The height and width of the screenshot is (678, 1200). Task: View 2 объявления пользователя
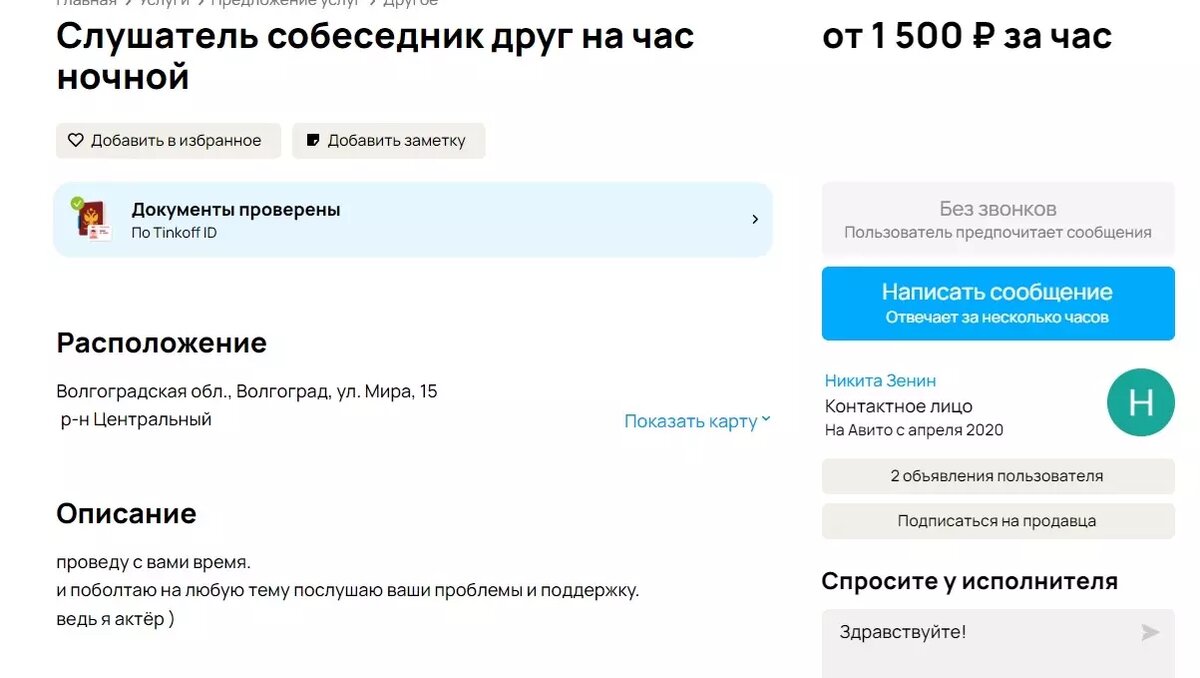tap(997, 476)
